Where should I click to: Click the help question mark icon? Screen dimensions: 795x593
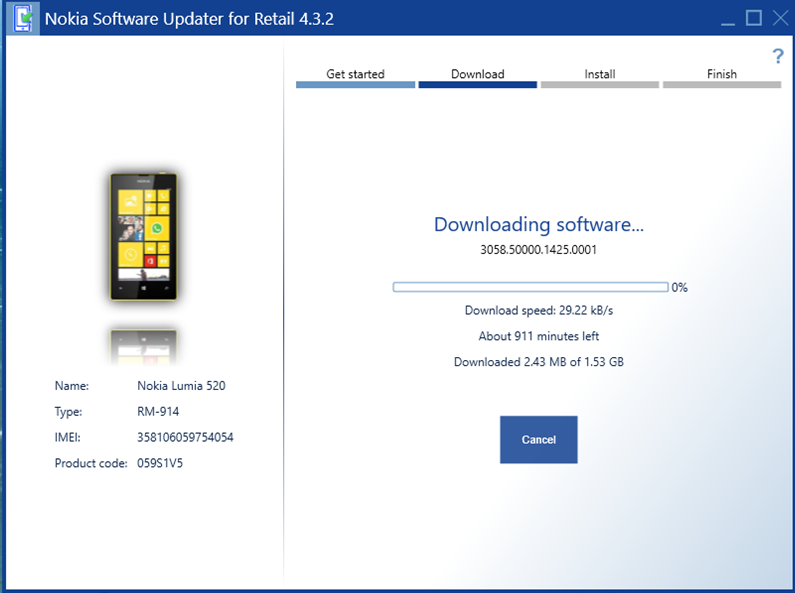778,57
